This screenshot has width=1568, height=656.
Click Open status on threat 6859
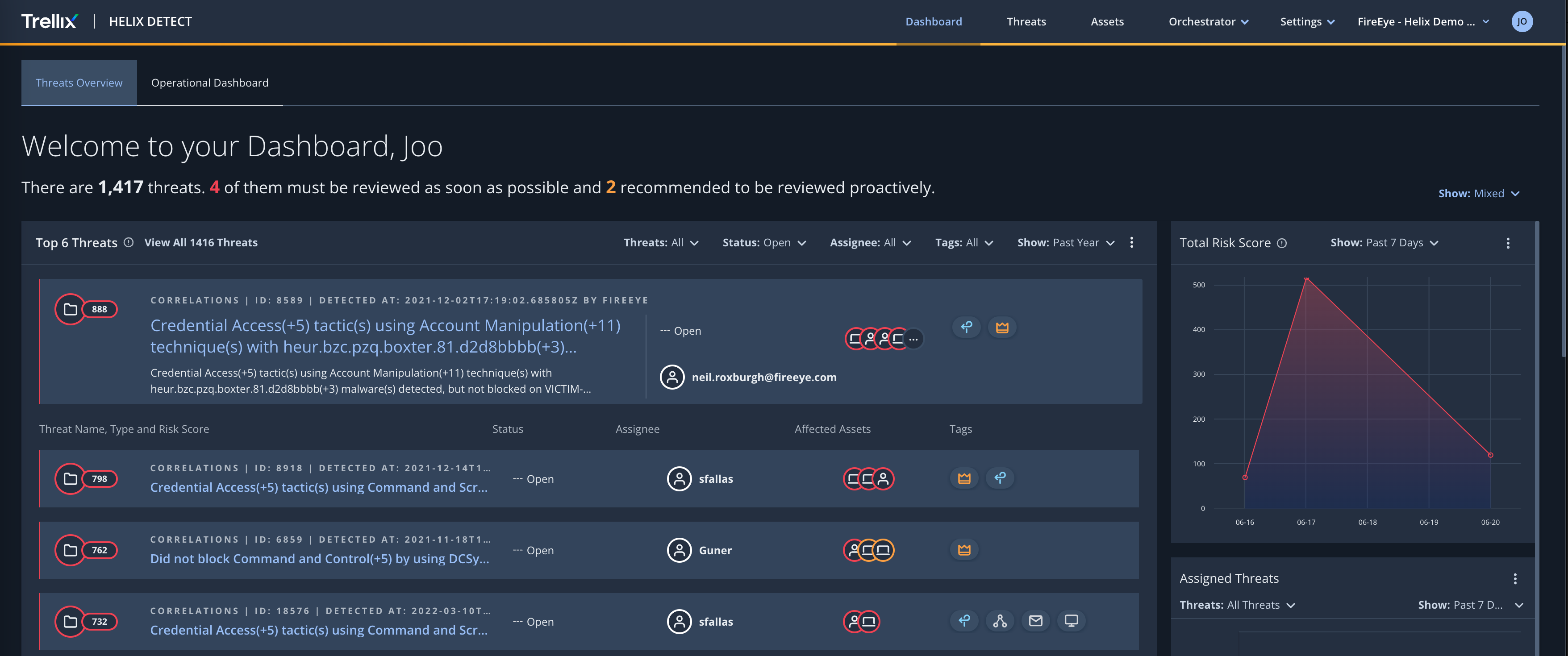point(533,550)
